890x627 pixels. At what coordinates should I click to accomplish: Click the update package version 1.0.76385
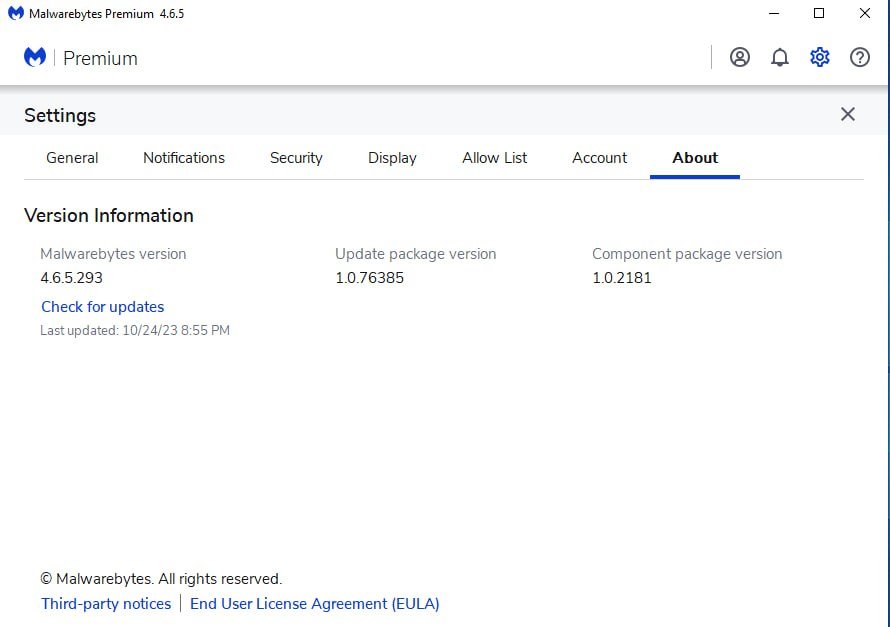(x=370, y=278)
